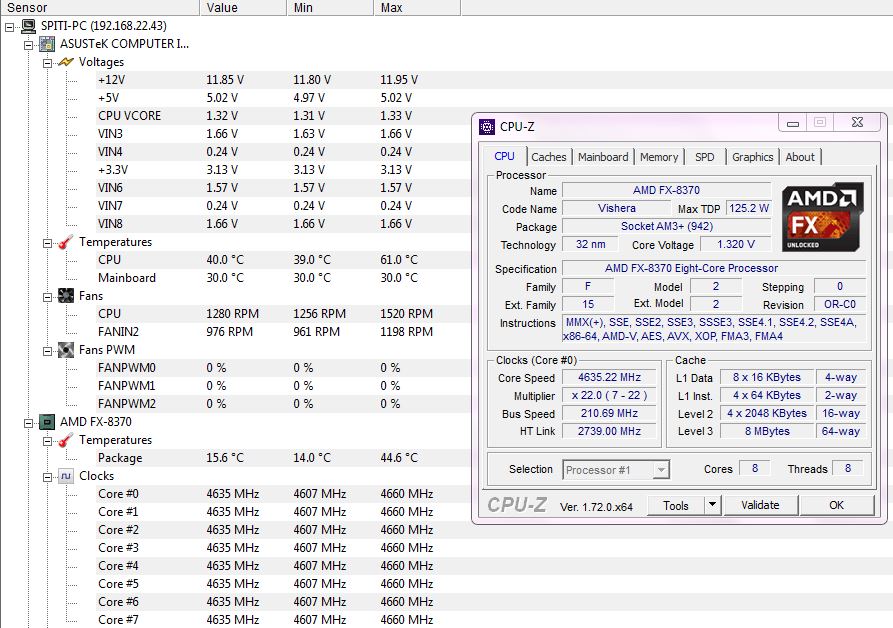Select the +12V voltage row
This screenshot has width=893, height=628.
[x=283, y=80]
